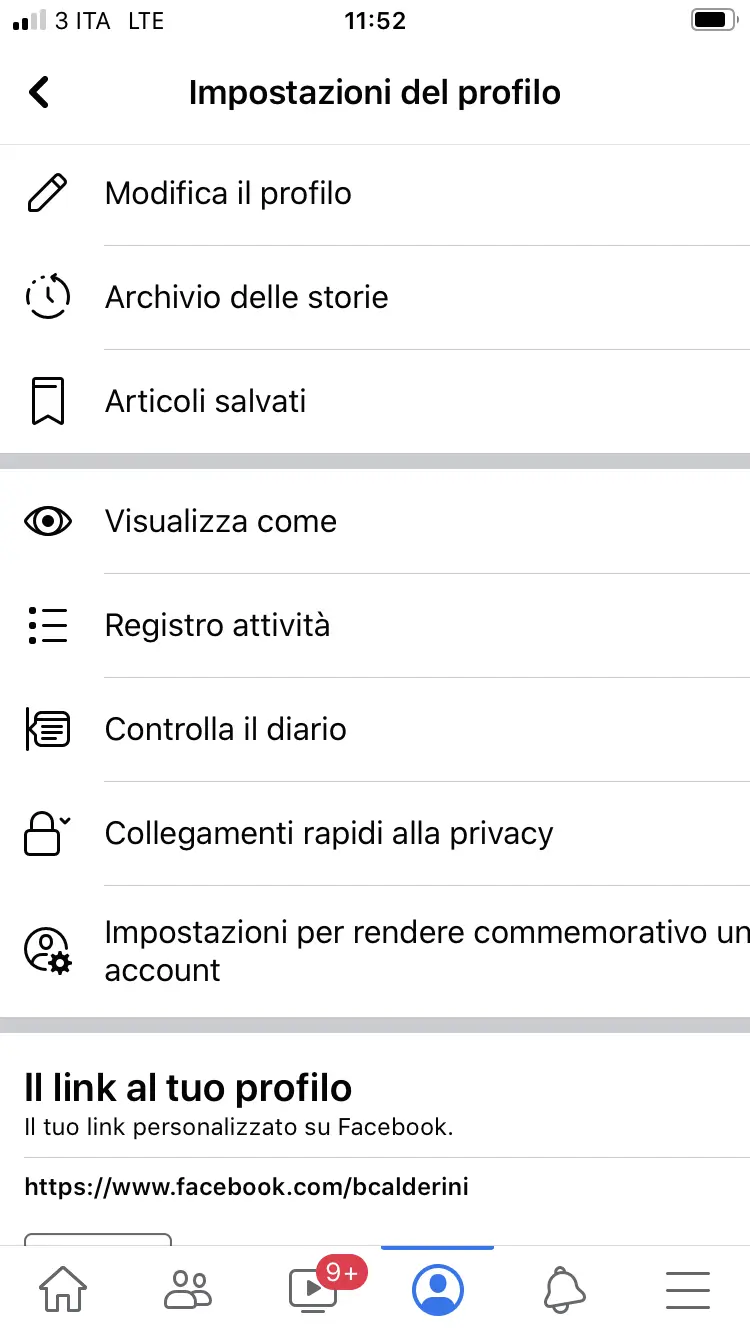Select Articoli salvati
Viewport: 750px width, 1334px height.
pyautogui.click(x=205, y=401)
